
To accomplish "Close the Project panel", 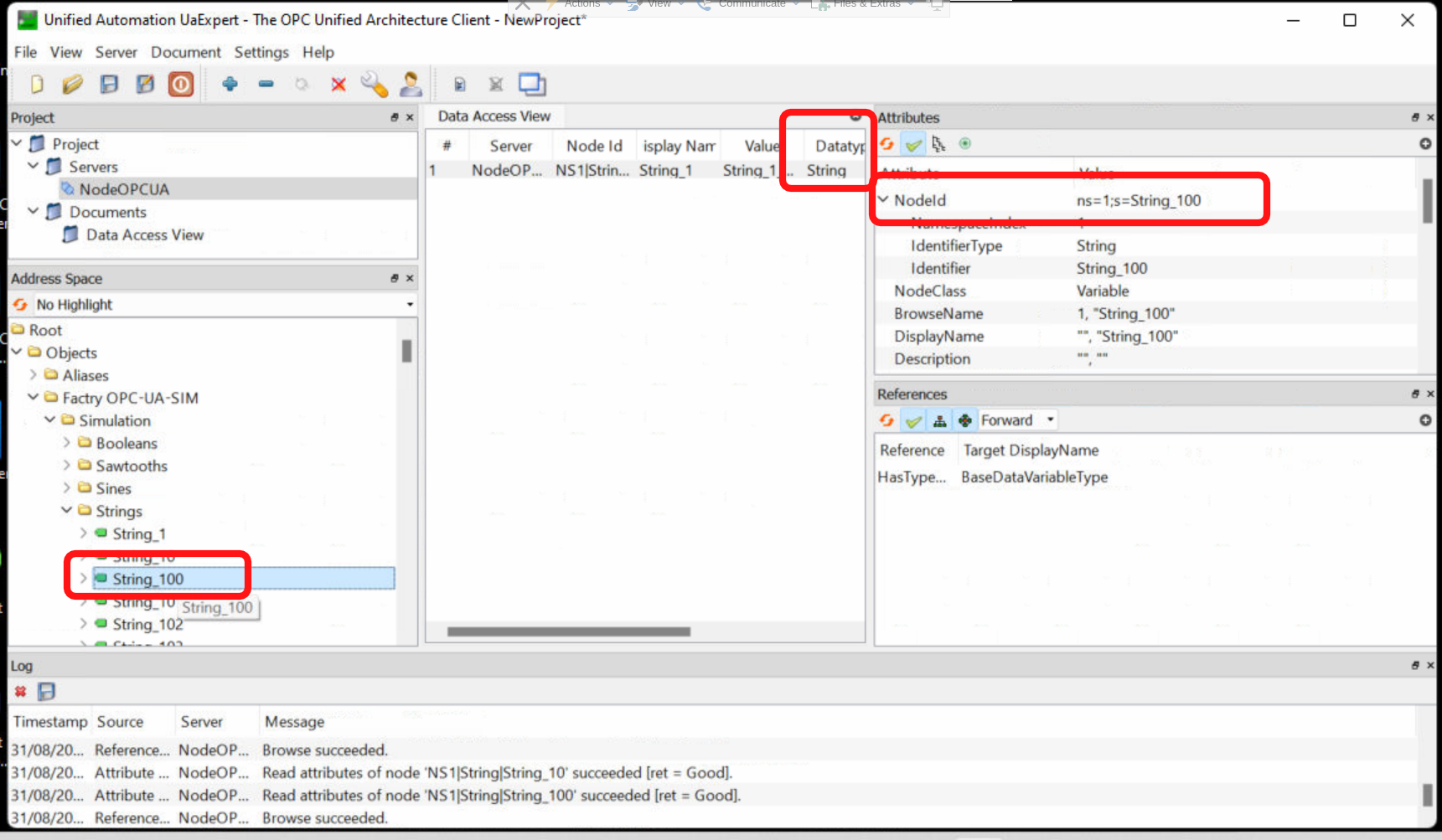I will 410,118.
